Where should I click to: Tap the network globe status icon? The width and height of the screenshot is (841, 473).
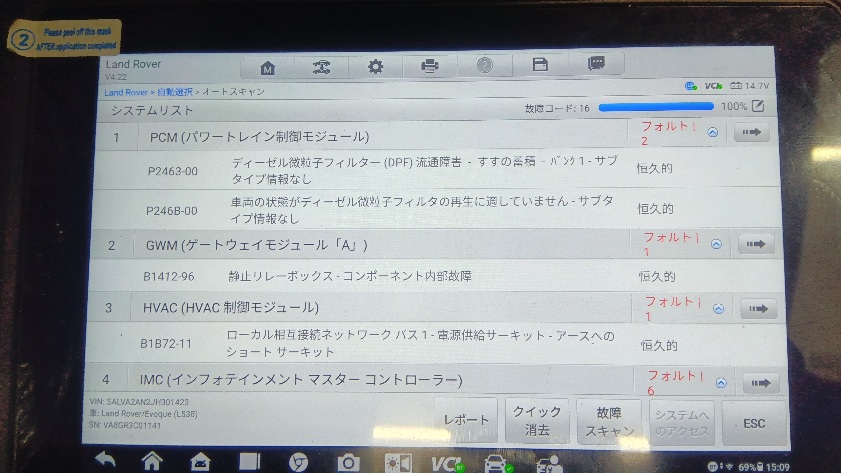(x=690, y=86)
